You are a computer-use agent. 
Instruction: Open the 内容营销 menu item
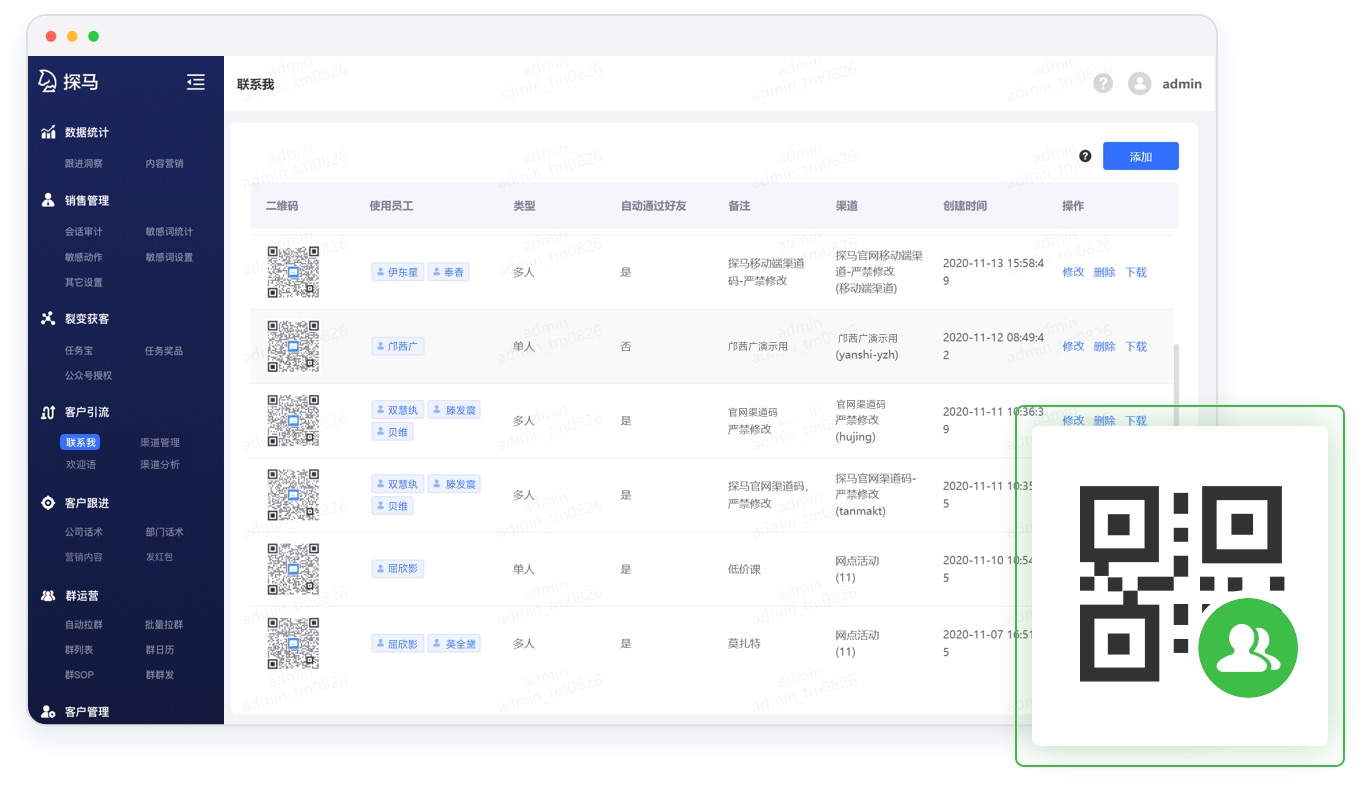tap(164, 163)
